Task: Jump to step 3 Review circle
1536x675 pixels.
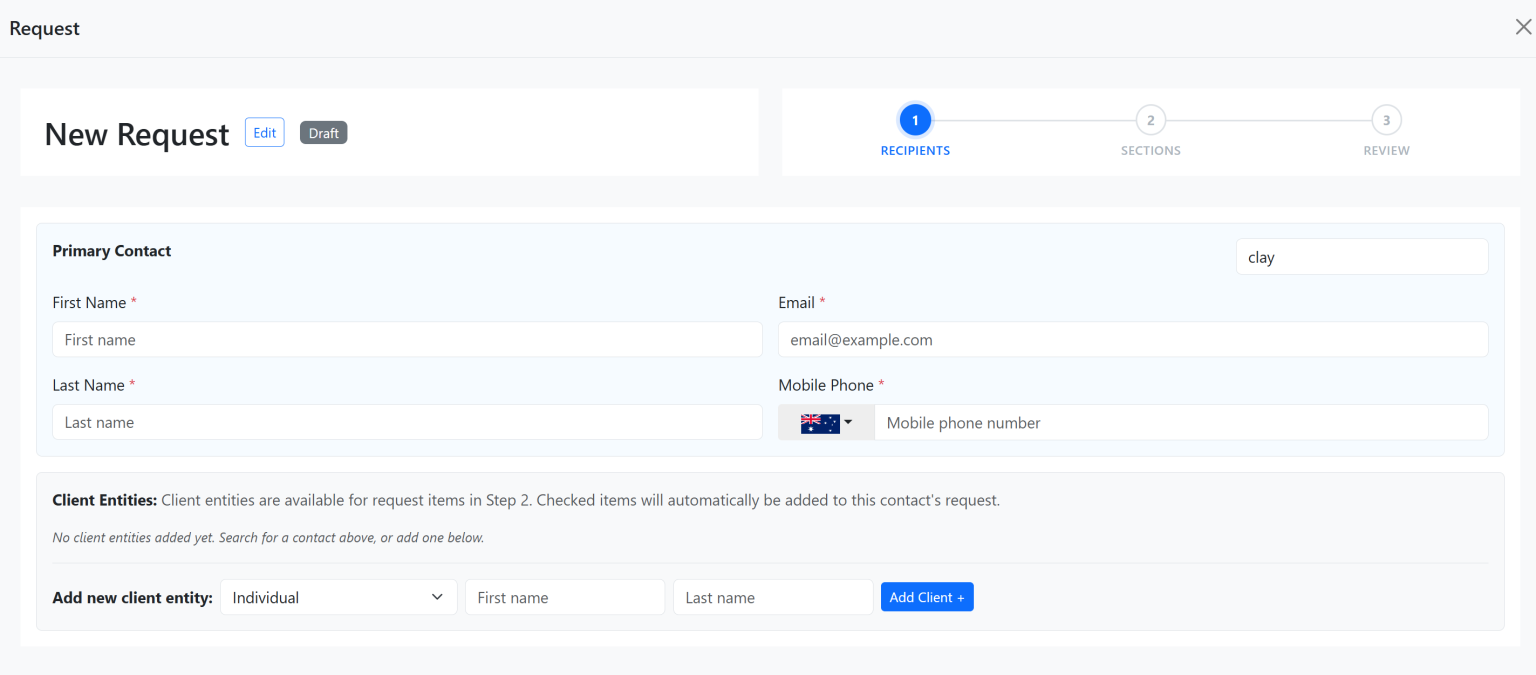Action: point(1386,121)
